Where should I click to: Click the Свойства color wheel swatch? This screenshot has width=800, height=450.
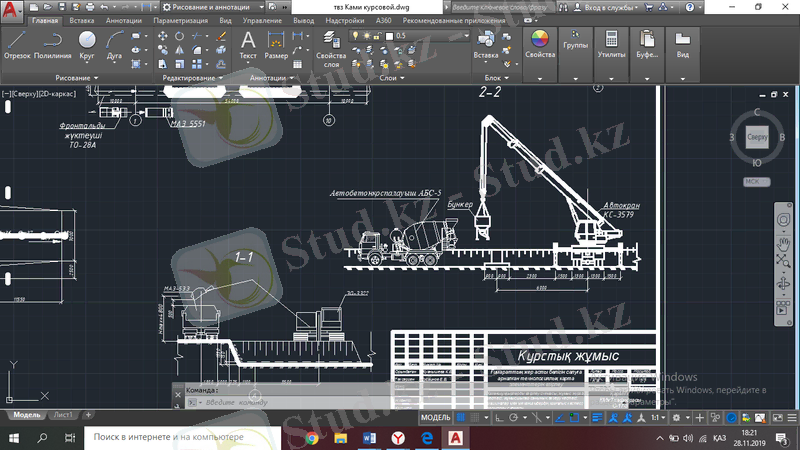(539, 40)
